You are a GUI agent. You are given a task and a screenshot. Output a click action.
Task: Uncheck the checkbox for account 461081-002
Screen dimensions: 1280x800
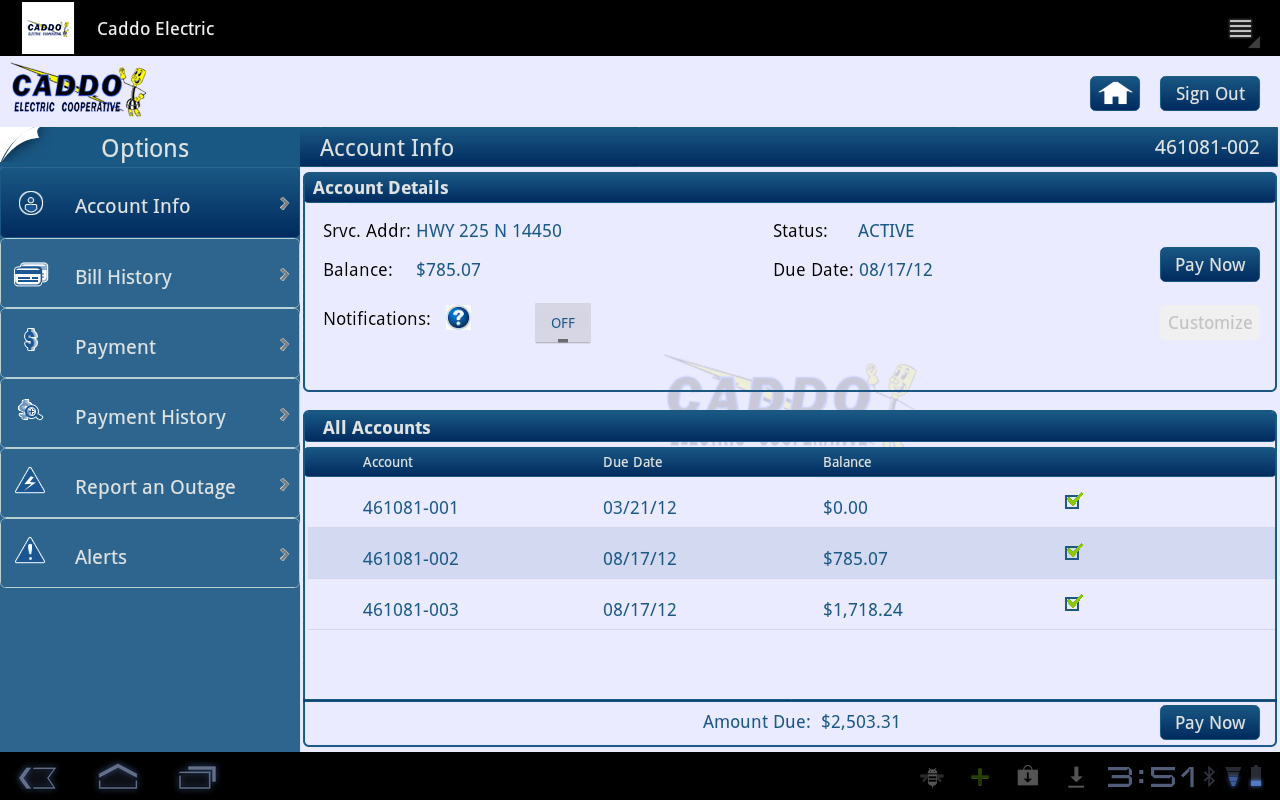point(1073,552)
